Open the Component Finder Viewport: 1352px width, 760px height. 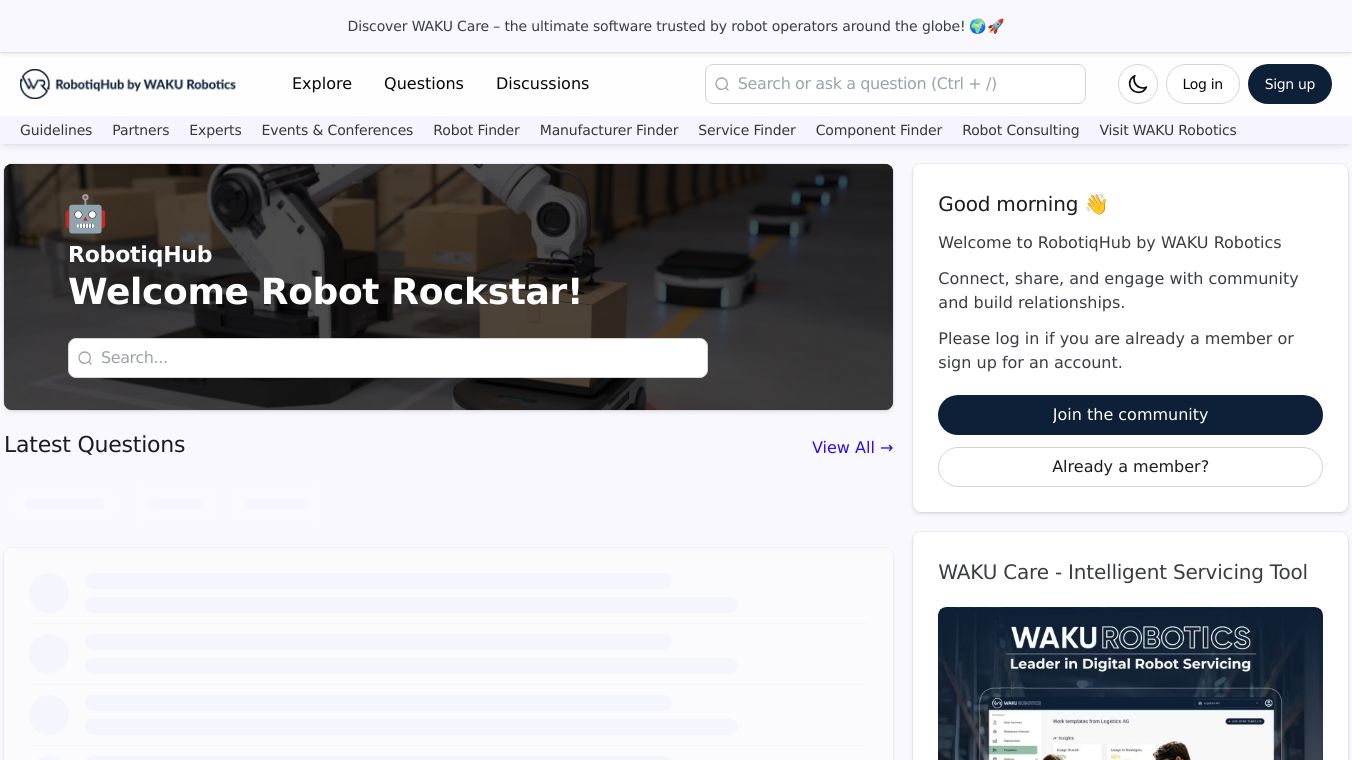pos(879,130)
